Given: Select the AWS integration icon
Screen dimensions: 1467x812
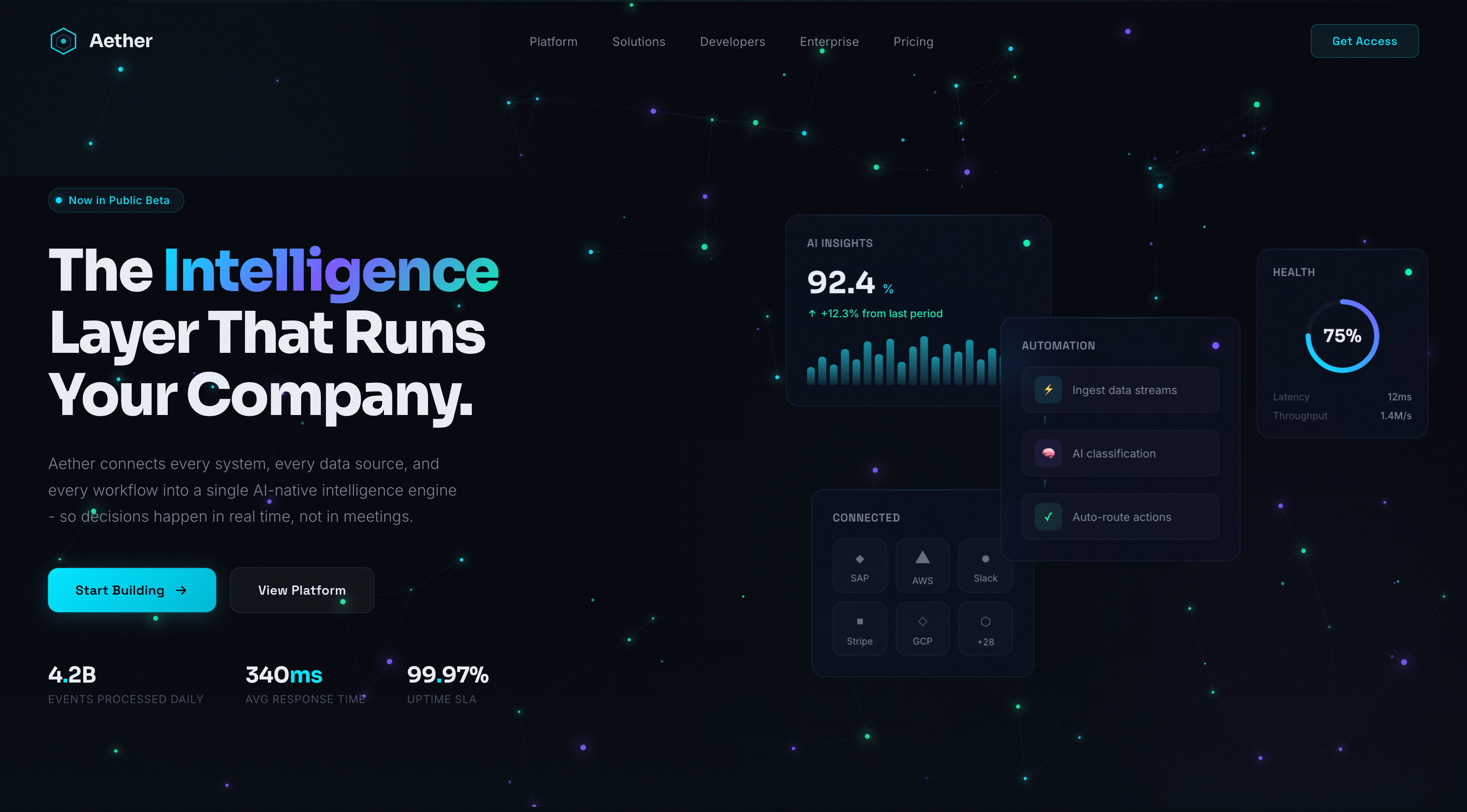Looking at the screenshot, I should (x=922, y=565).
